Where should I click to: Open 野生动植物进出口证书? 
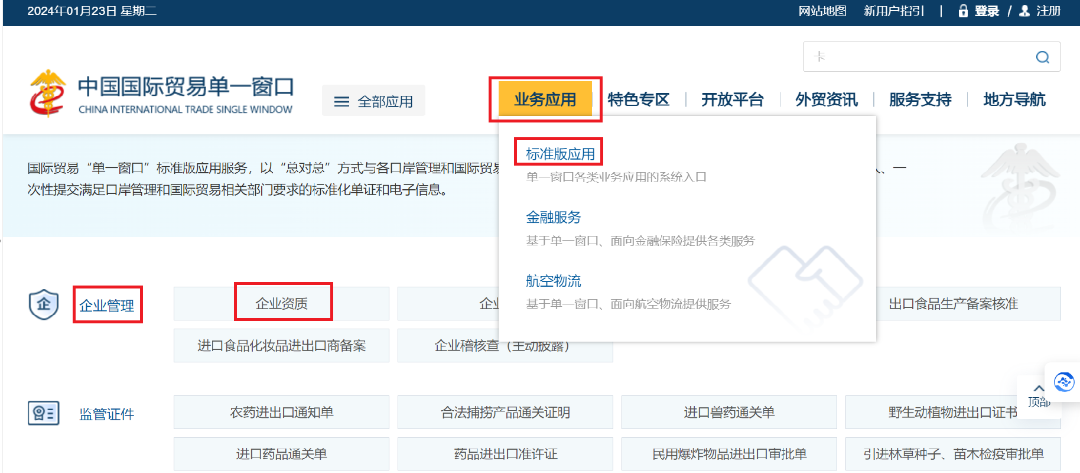(953, 412)
